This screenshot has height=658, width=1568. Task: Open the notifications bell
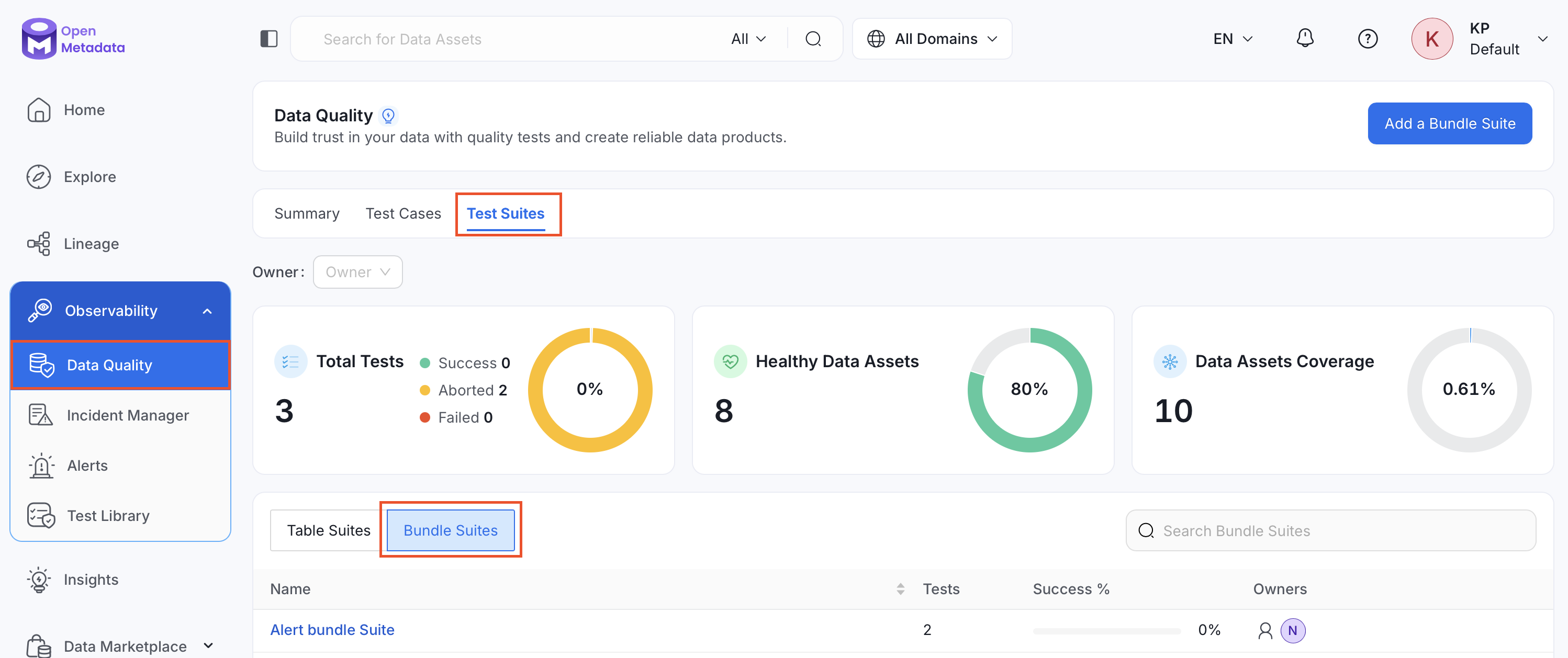(x=1304, y=38)
